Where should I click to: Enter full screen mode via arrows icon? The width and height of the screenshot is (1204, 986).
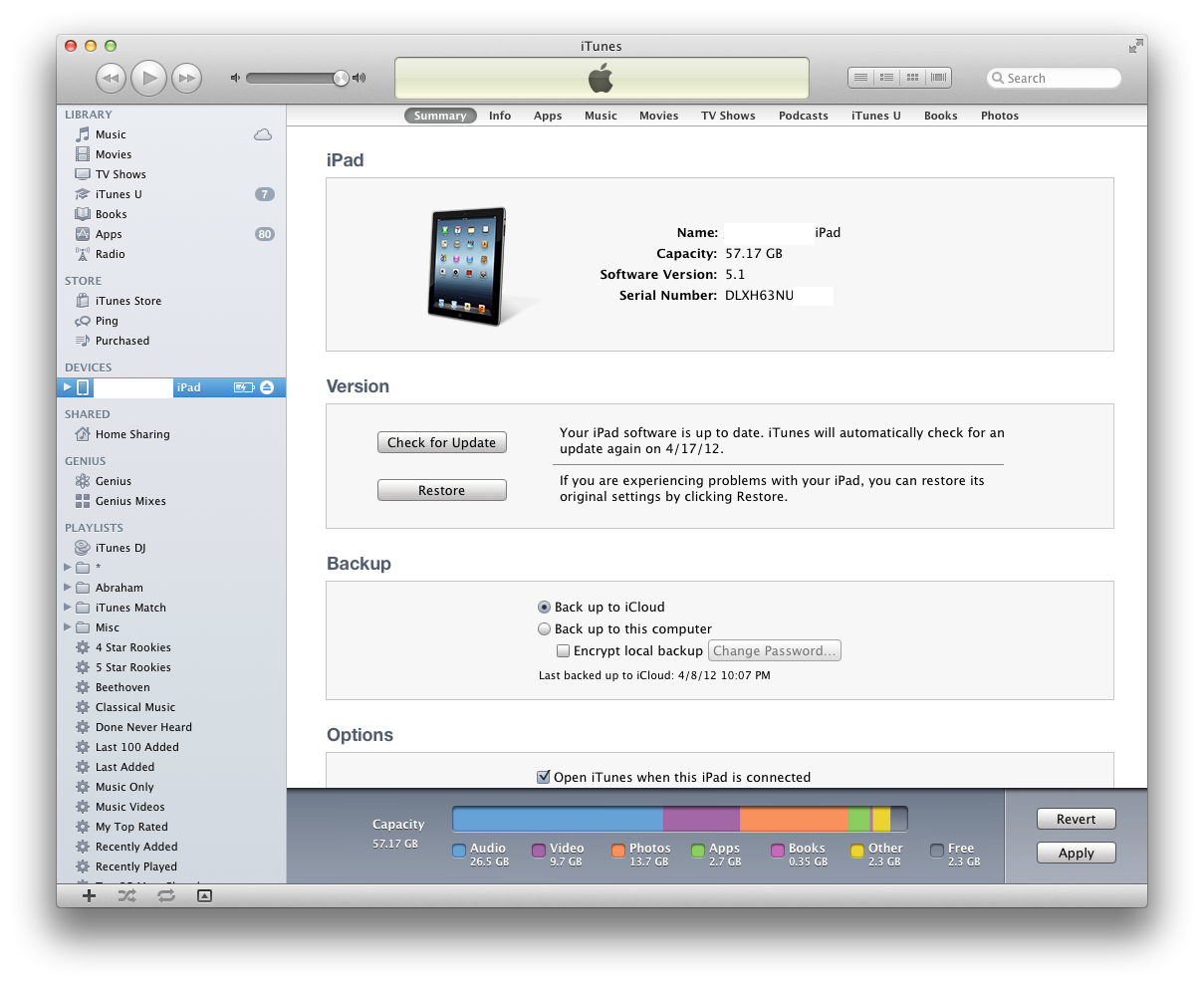[1135, 46]
